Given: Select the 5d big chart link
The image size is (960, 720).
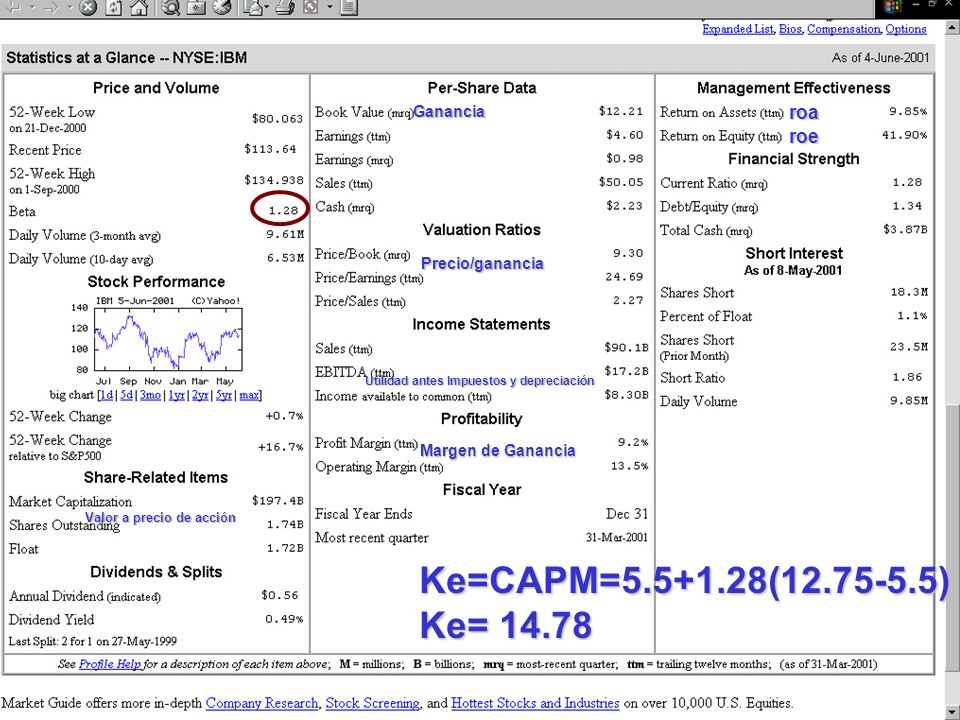Looking at the screenshot, I should click(x=127, y=395).
